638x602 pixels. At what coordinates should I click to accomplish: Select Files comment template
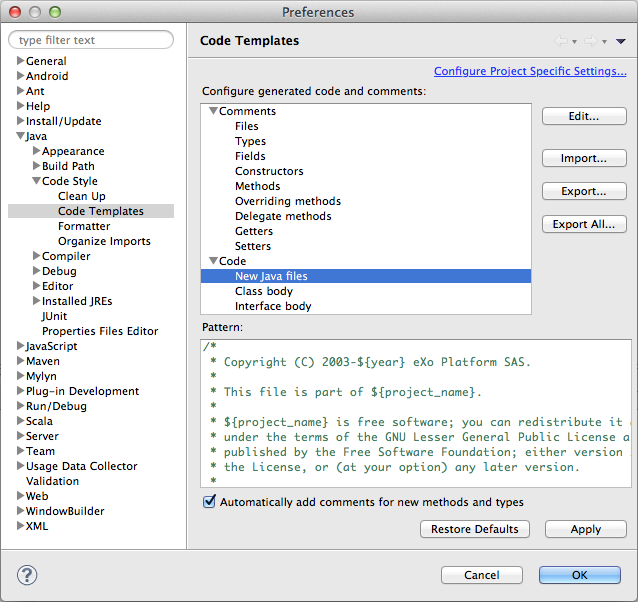pos(247,126)
